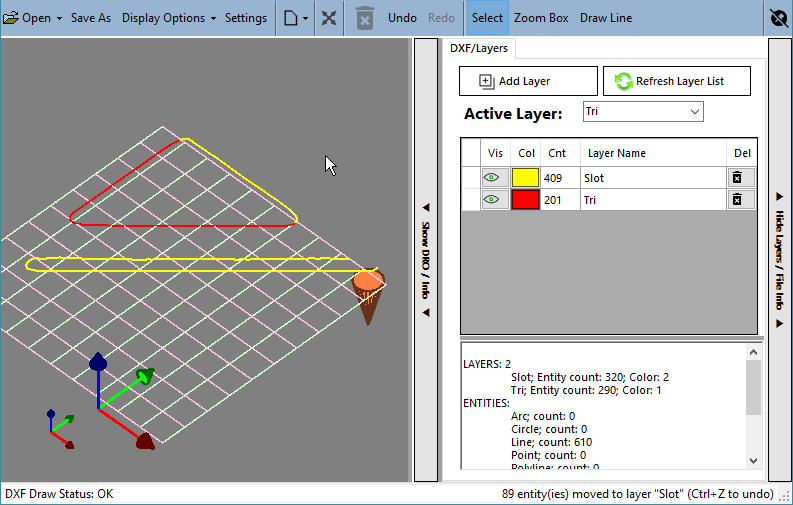Open the Active Layer dropdown
Image resolution: width=793 pixels, height=505 pixels.
(643, 112)
